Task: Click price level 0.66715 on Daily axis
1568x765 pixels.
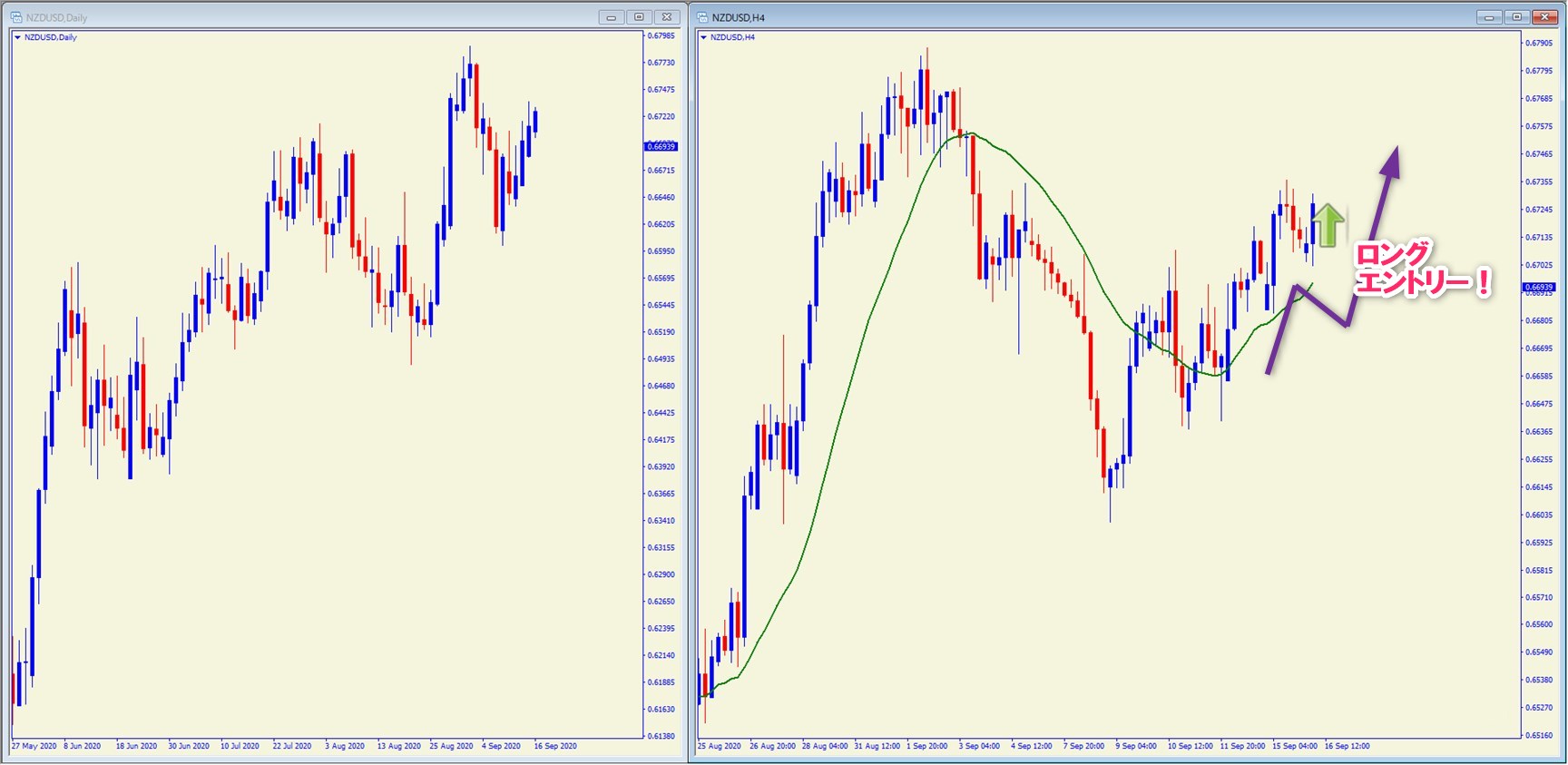Action: [661, 171]
